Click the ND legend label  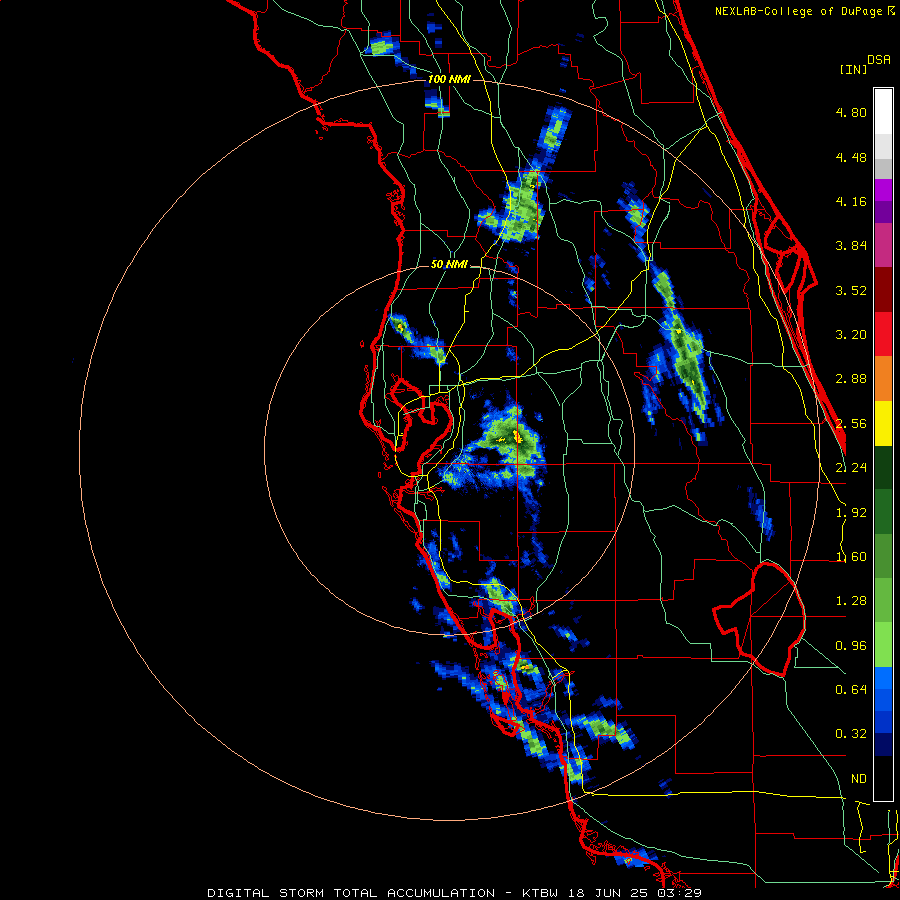click(x=859, y=779)
